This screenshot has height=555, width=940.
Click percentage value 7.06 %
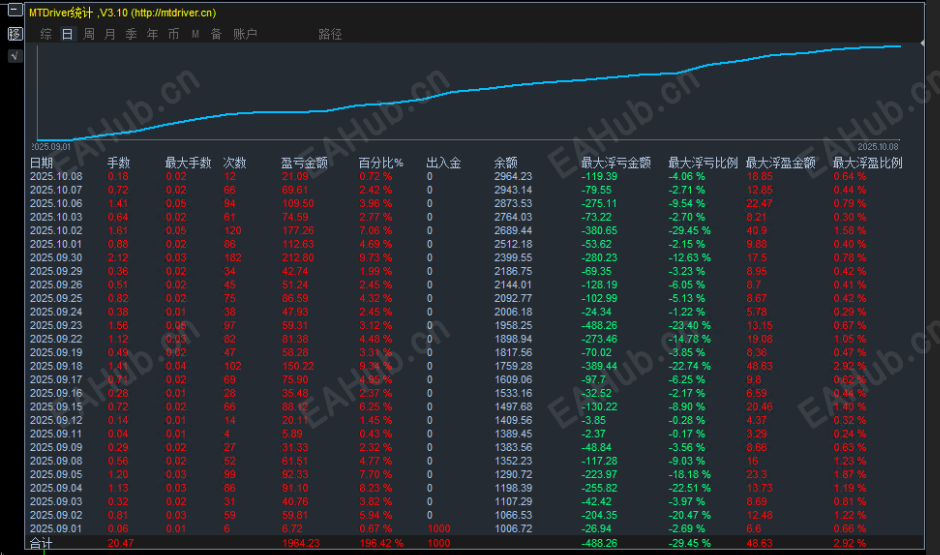(x=376, y=231)
